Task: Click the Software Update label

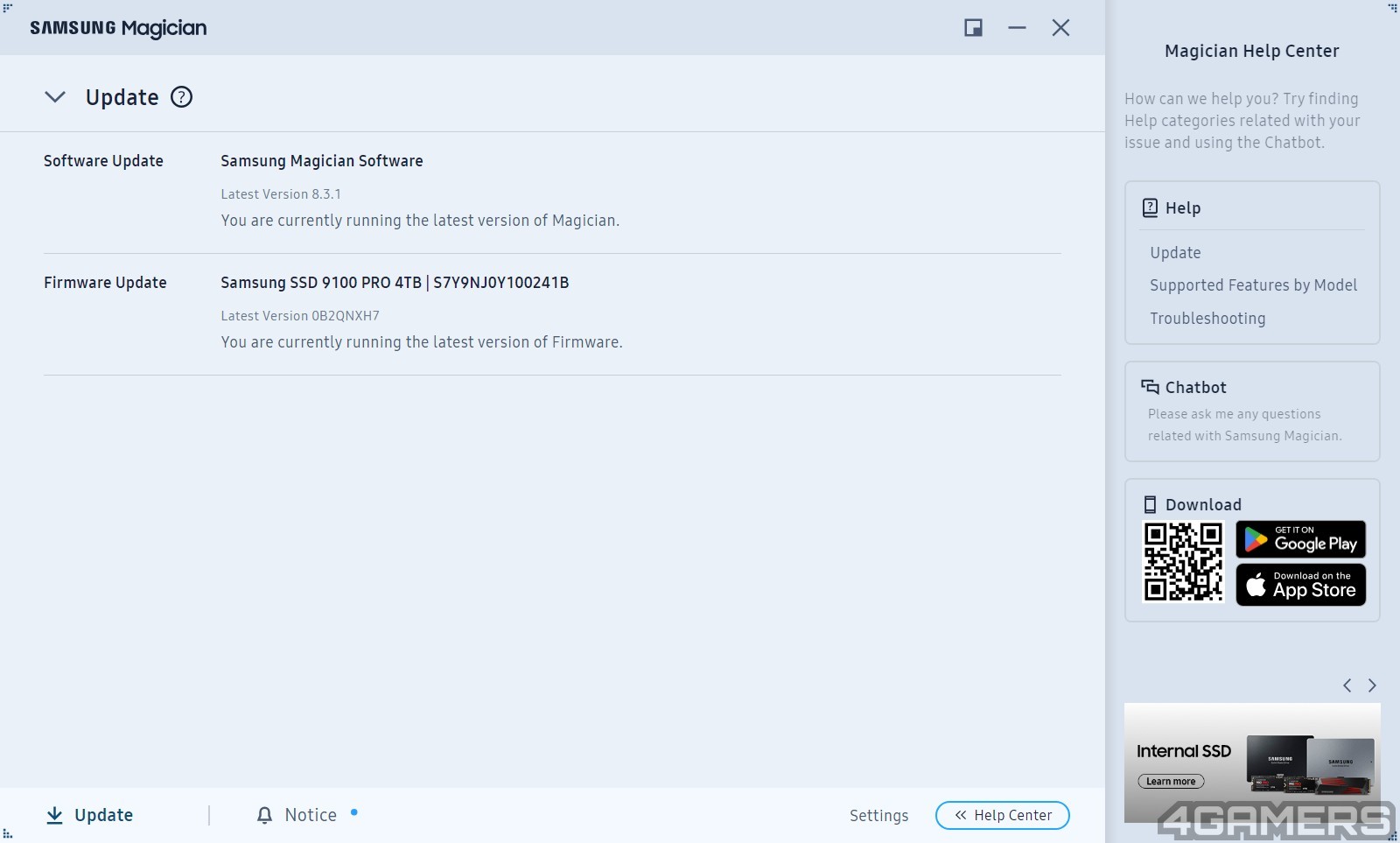Action: point(103,161)
